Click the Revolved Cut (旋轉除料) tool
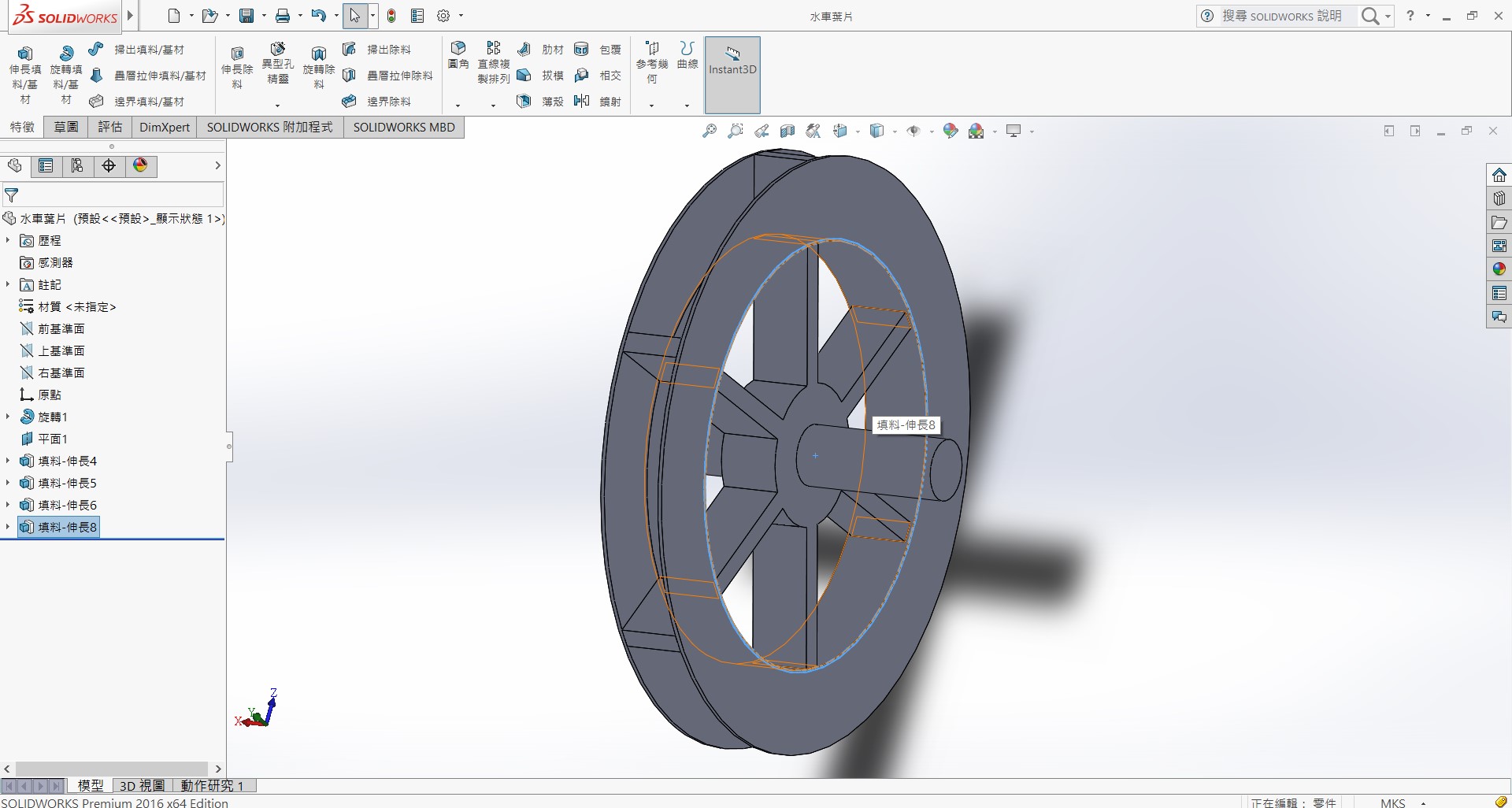This screenshot has height=808, width=1512. (318, 68)
